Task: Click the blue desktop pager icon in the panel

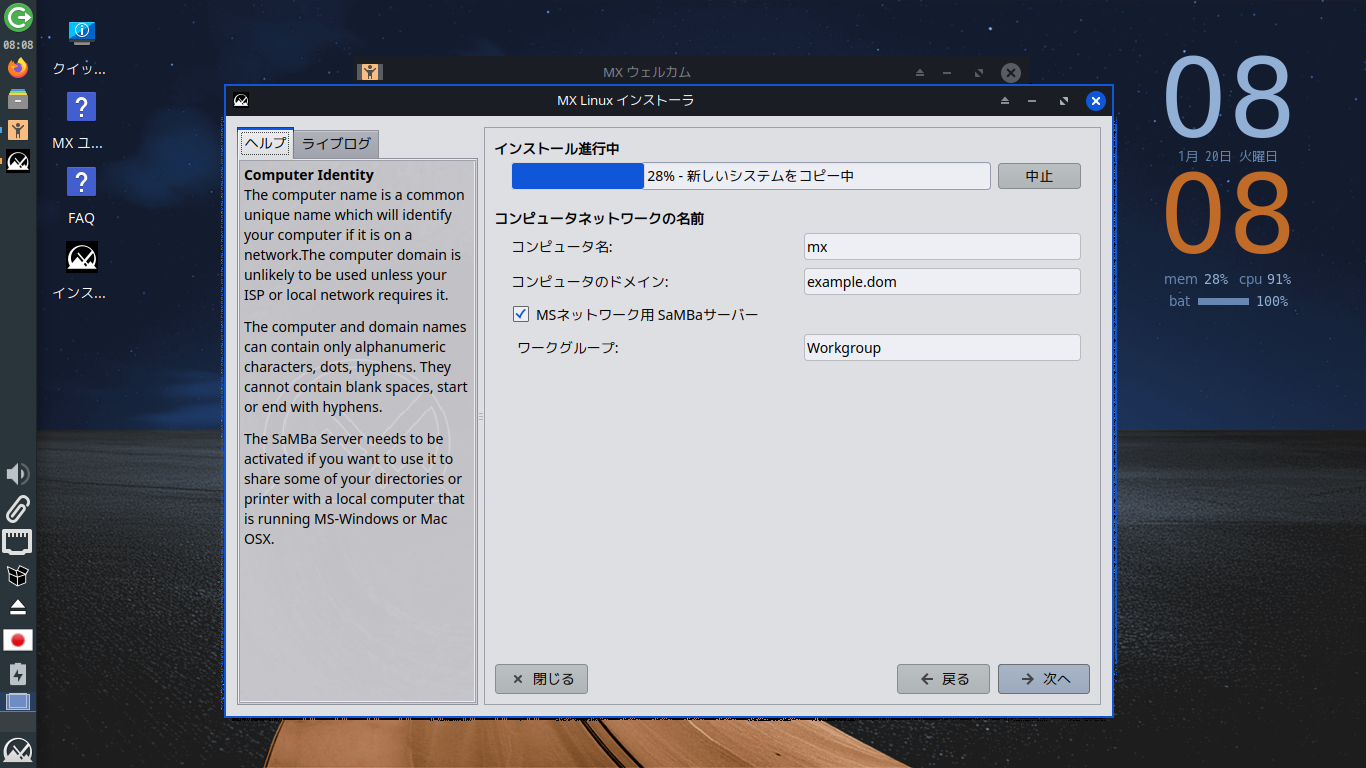Action: coord(18,701)
